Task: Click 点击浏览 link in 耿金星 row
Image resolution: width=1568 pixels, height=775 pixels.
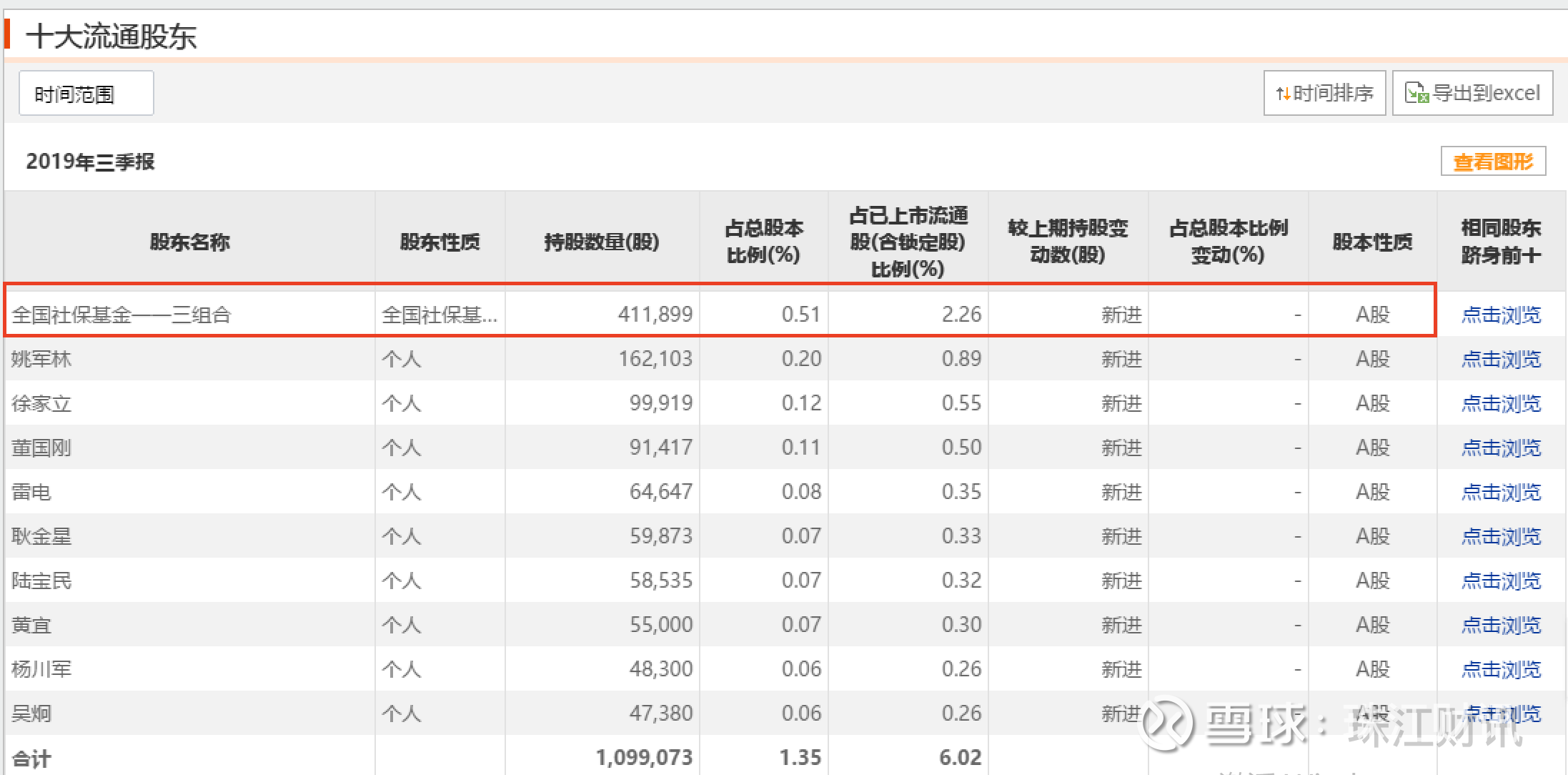Action: pos(1501,536)
